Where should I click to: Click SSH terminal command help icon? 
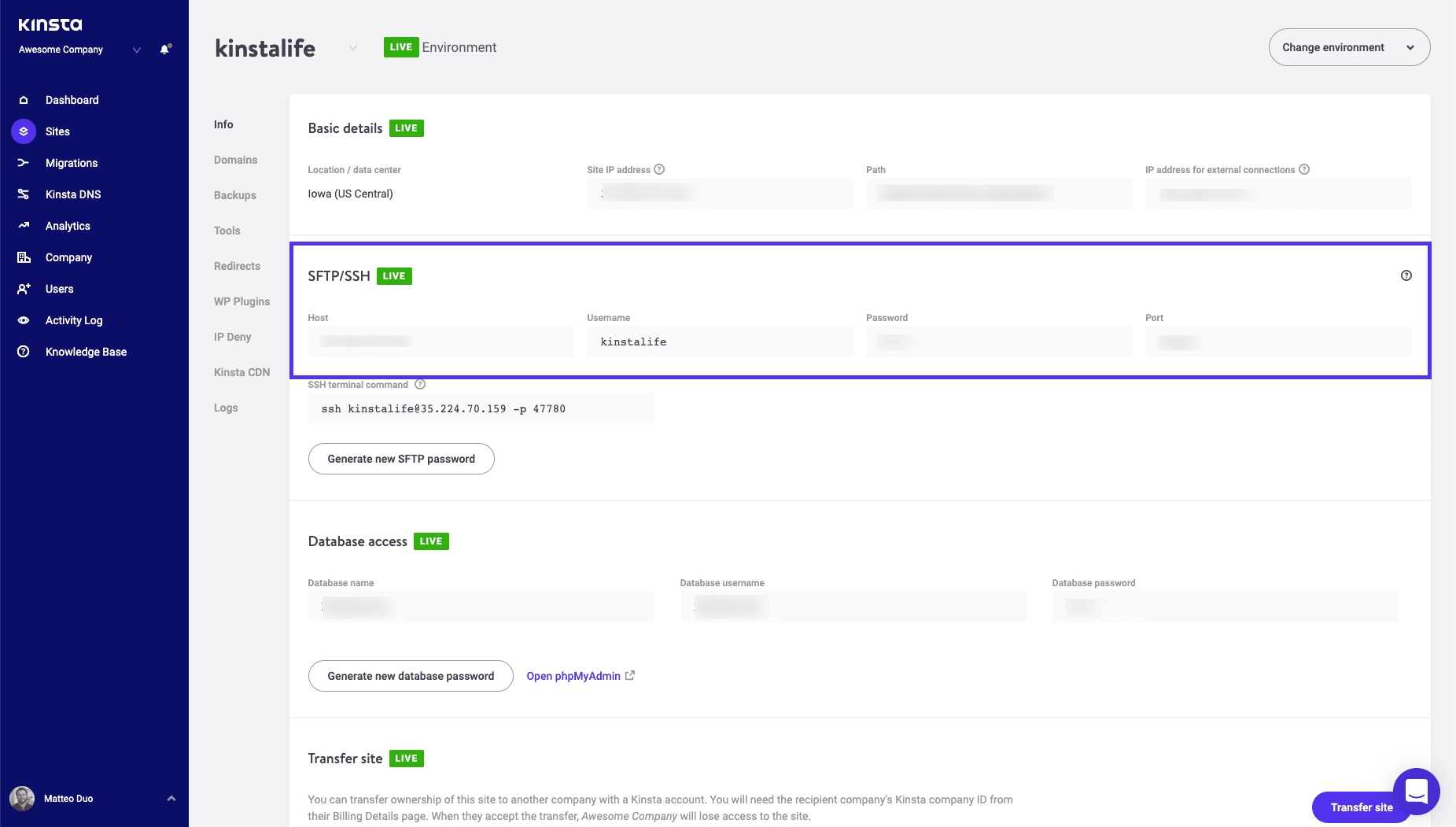(420, 385)
